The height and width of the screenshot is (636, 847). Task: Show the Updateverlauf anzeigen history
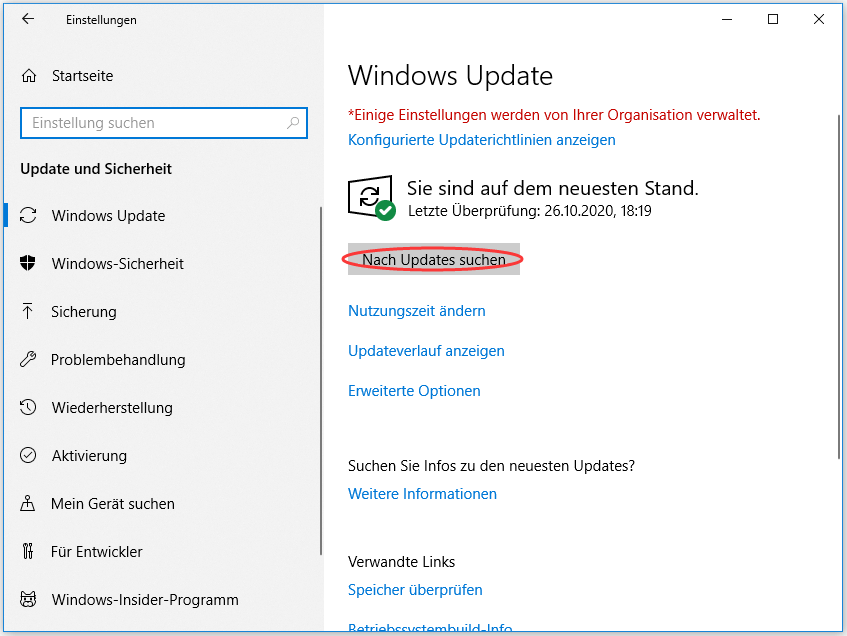(425, 350)
